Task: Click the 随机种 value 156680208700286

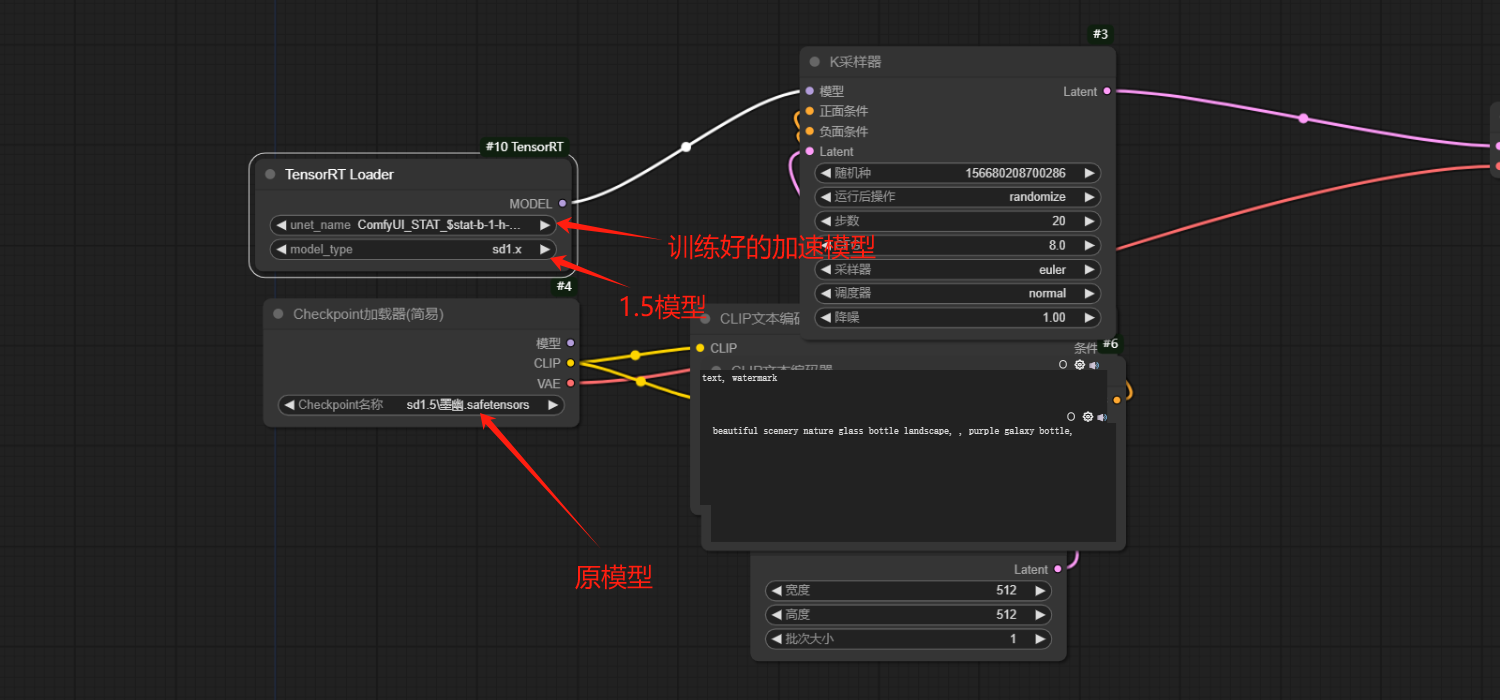Action: click(x=1015, y=173)
